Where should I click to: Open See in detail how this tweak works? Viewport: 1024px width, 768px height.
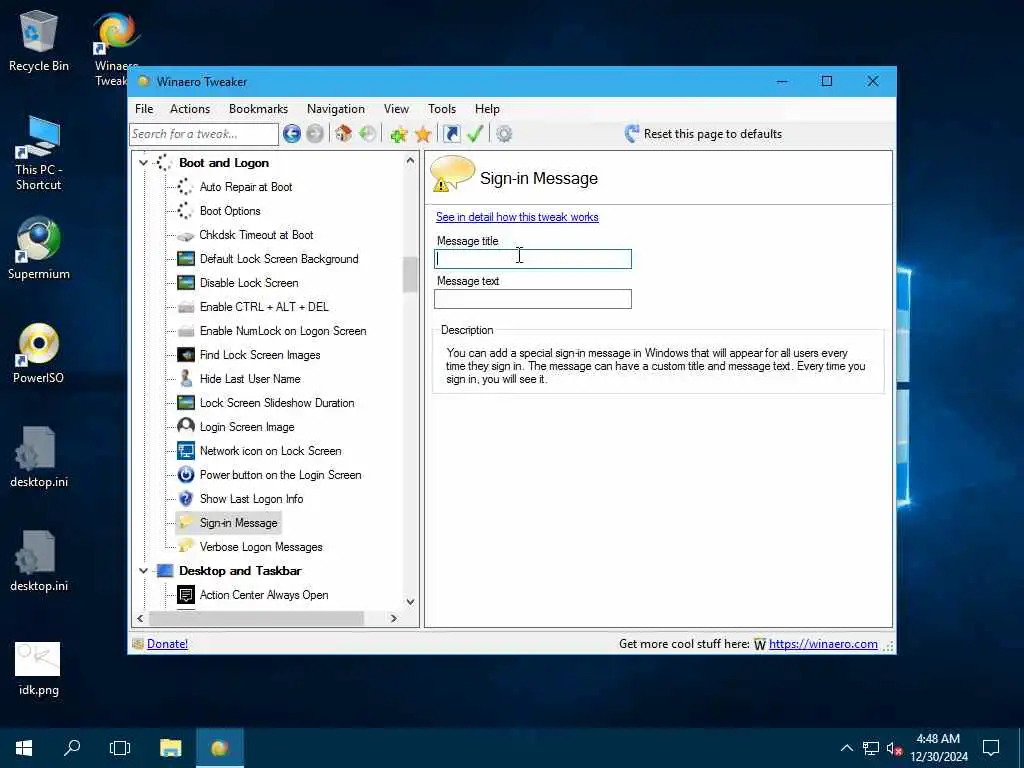[517, 217]
